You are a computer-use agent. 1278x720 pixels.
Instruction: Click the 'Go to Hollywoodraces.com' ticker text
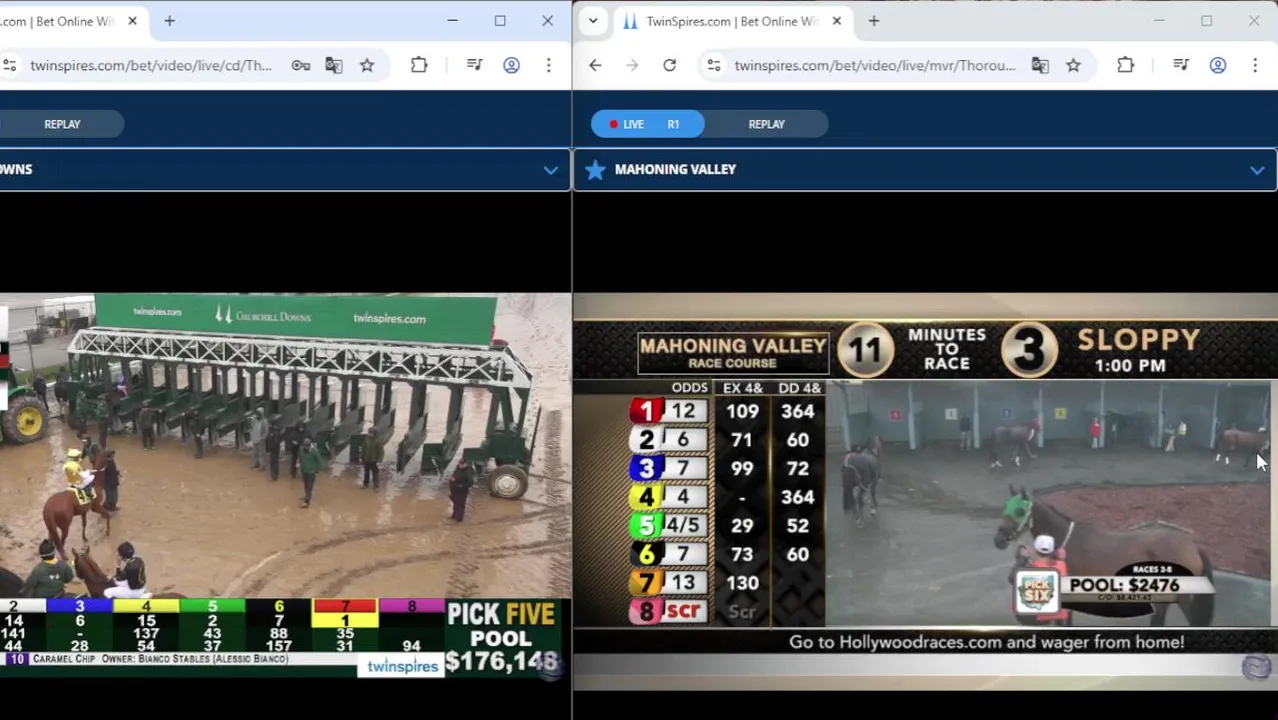click(x=986, y=642)
